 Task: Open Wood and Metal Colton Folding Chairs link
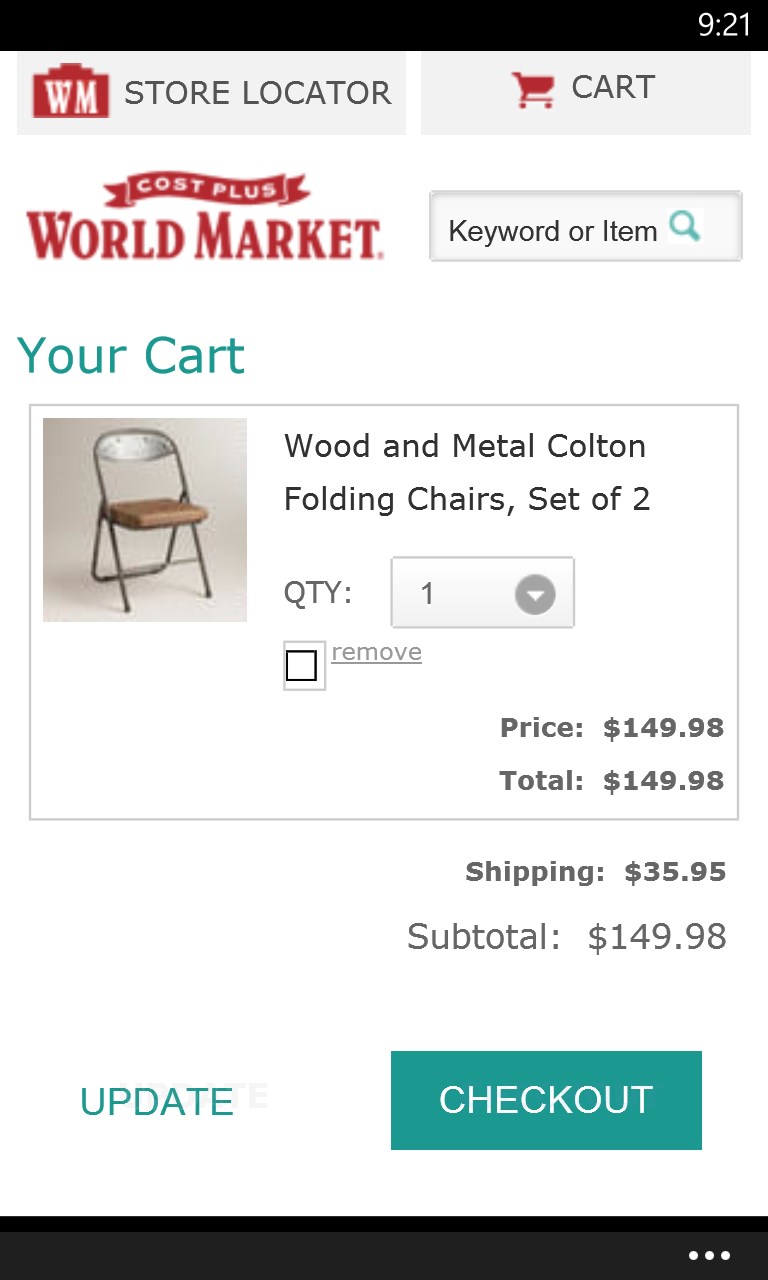pos(466,472)
